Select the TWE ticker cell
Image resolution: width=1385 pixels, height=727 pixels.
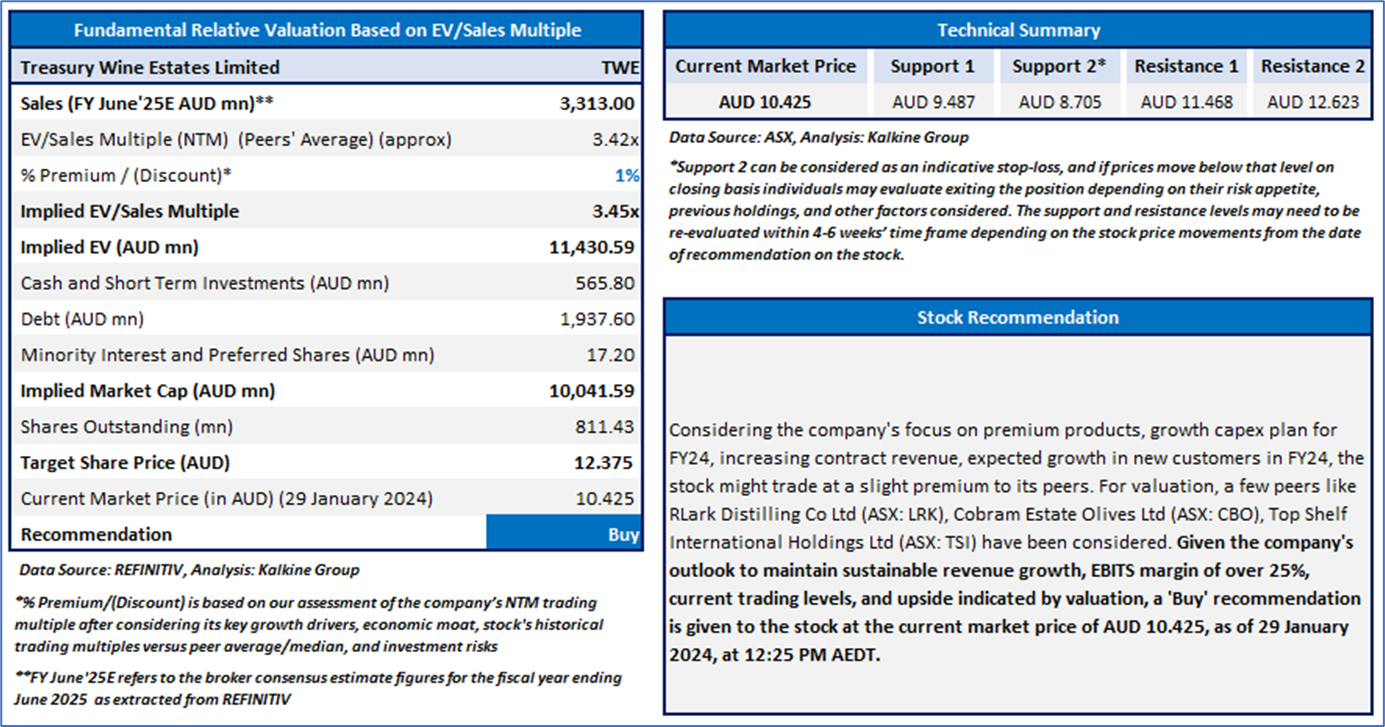pyautogui.click(x=615, y=67)
